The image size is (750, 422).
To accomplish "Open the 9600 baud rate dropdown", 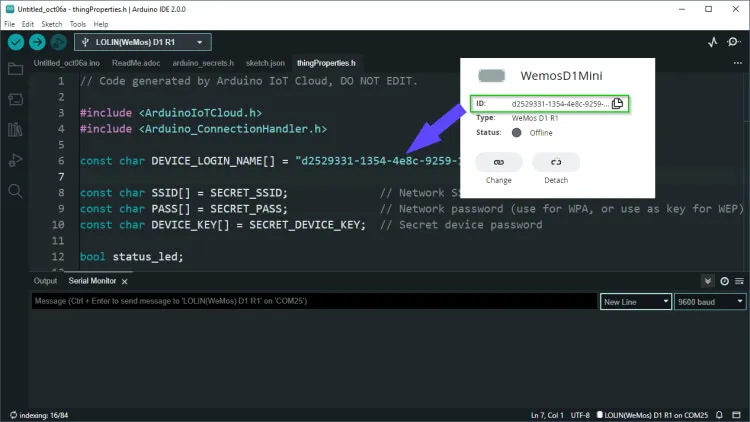I will (x=710, y=301).
